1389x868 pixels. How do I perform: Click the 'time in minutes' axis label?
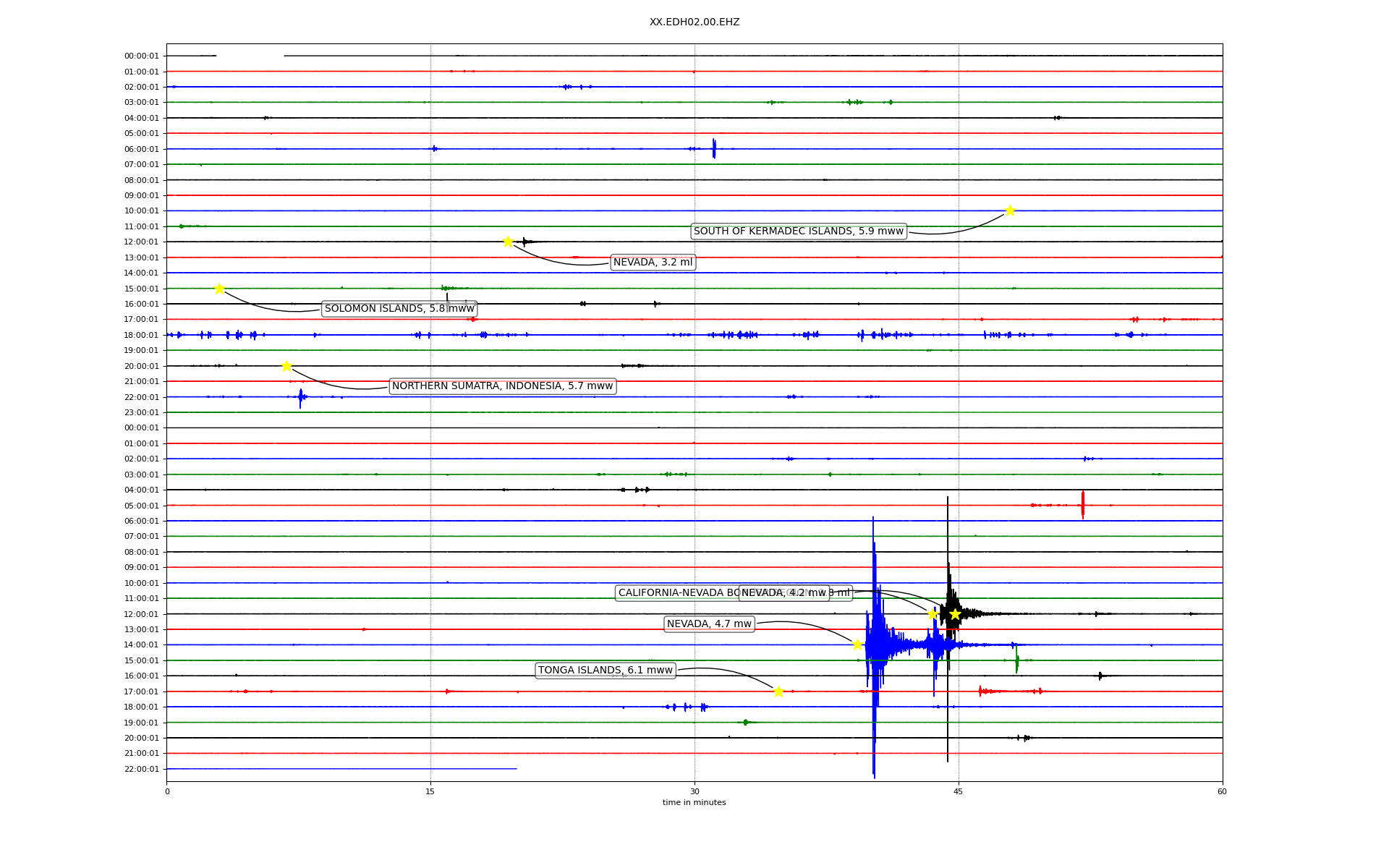(694, 802)
